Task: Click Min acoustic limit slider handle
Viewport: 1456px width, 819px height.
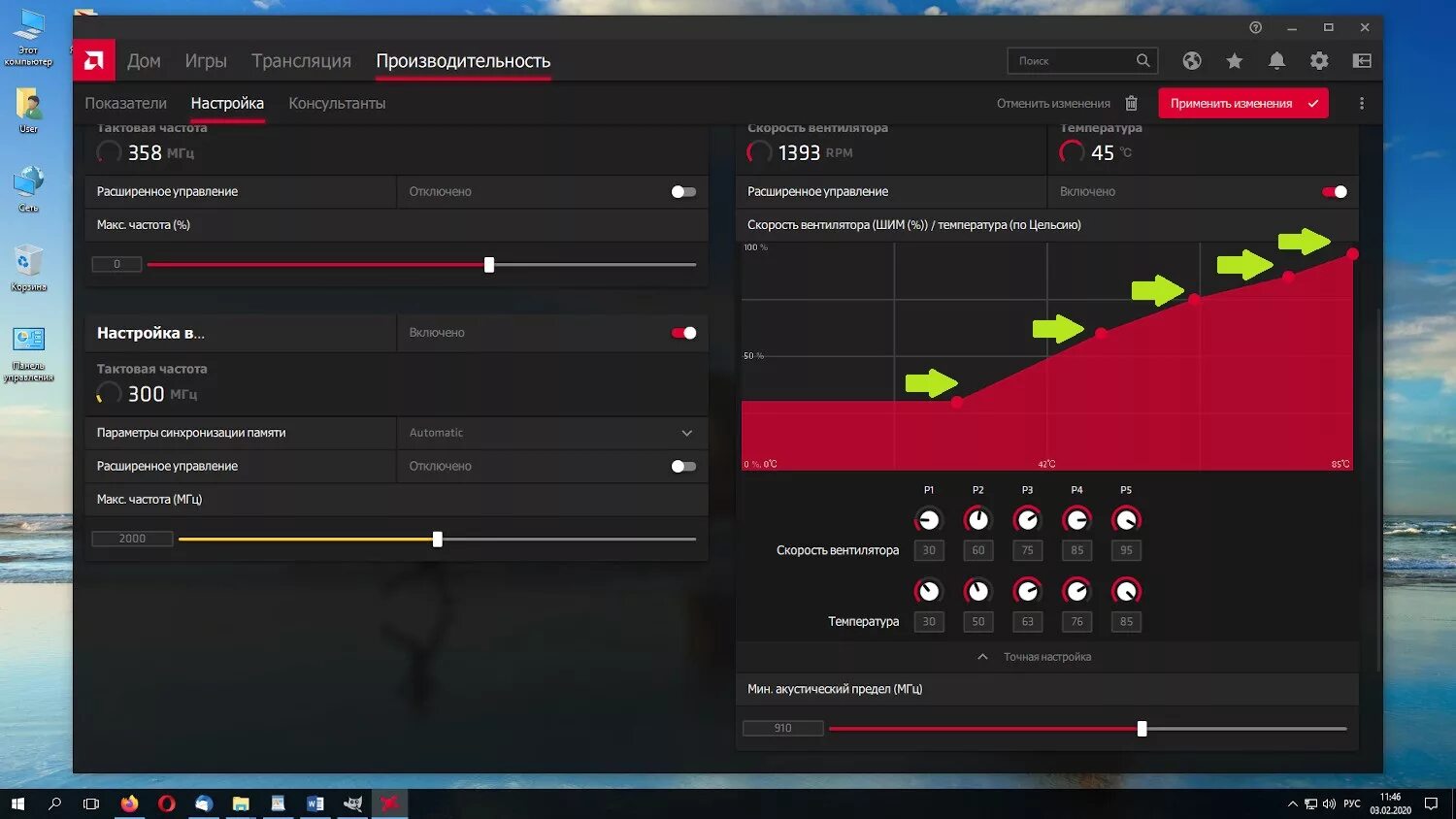Action: click(1142, 729)
